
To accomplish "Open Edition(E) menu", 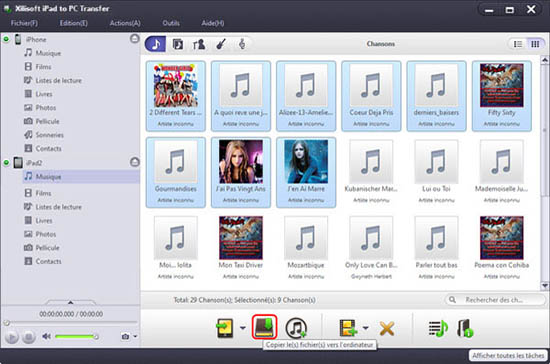I will point(73,23).
